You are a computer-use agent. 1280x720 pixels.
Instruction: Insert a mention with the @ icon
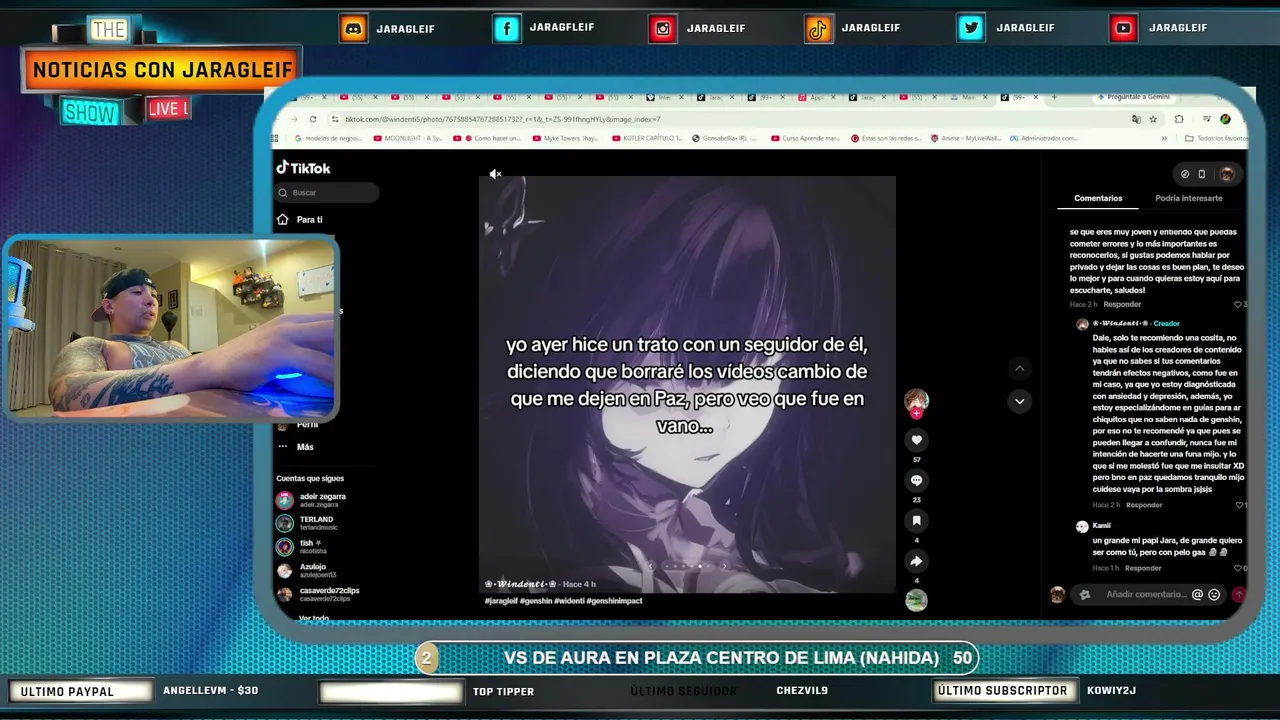(1197, 594)
